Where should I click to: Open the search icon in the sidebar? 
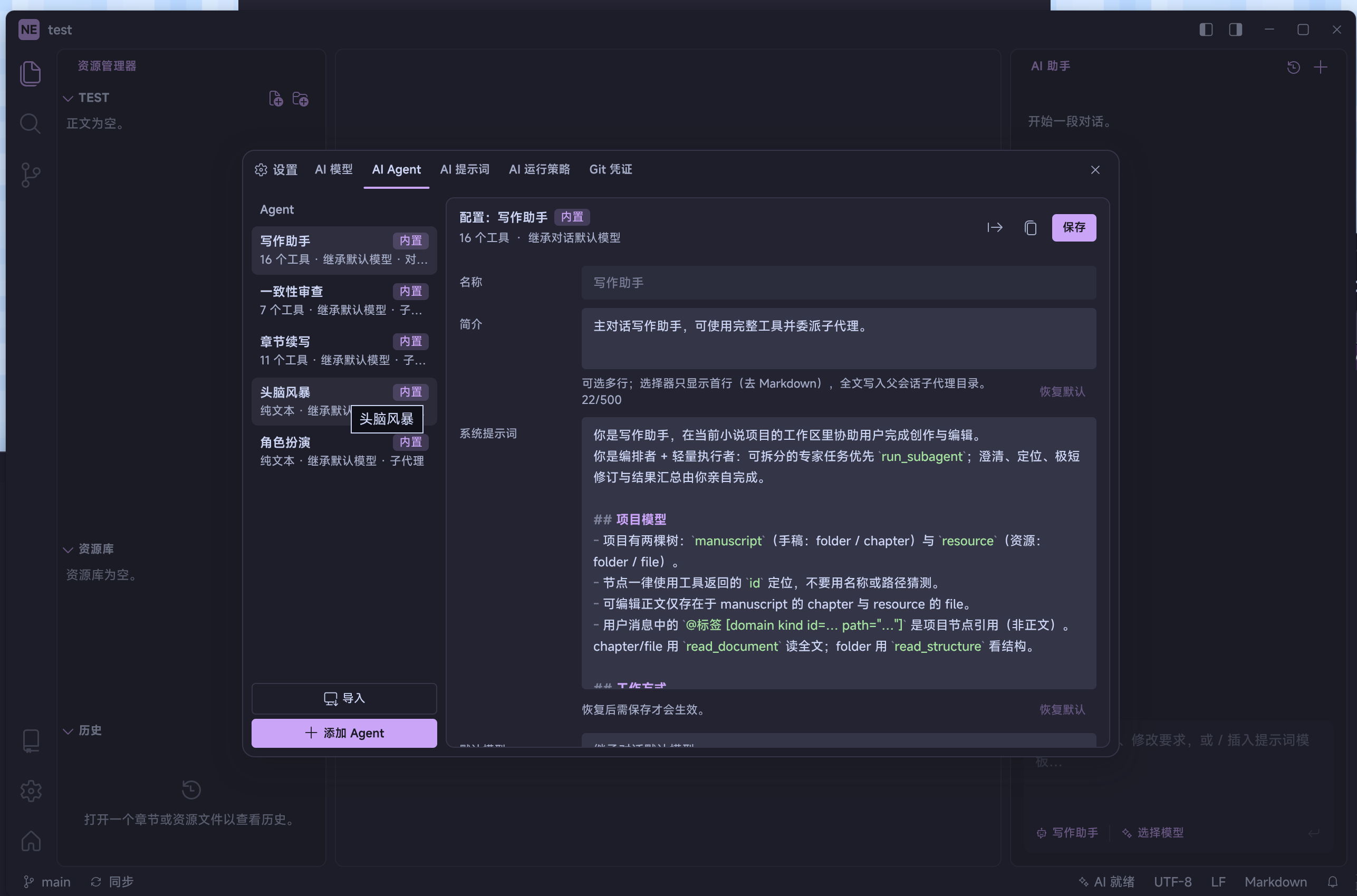pyautogui.click(x=30, y=123)
